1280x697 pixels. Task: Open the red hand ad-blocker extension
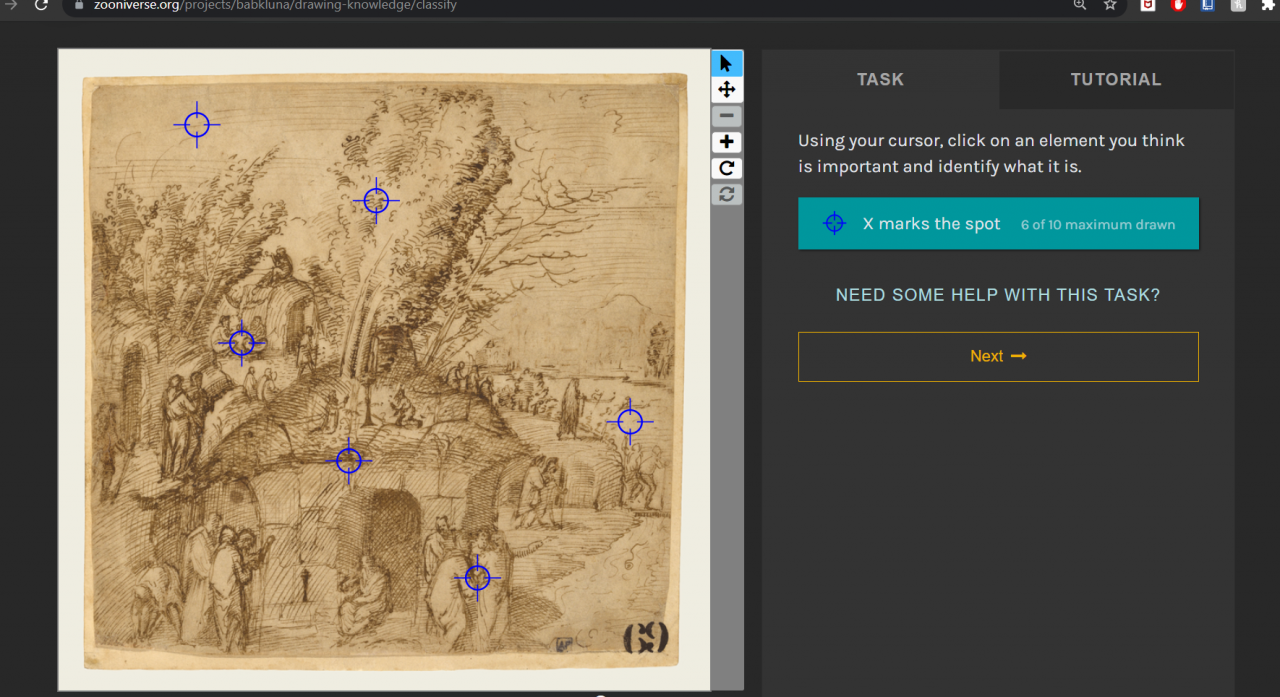coord(1178,5)
